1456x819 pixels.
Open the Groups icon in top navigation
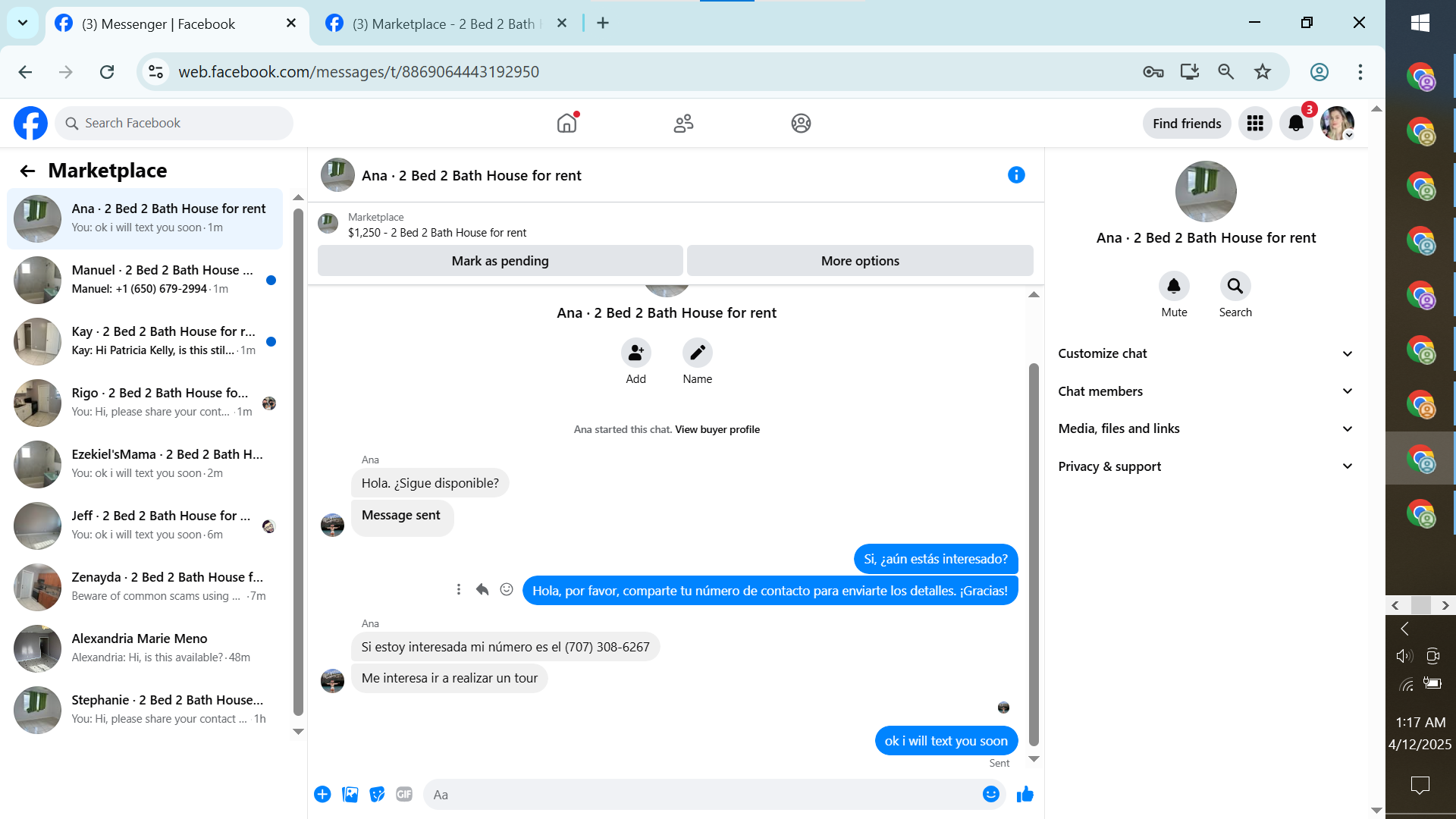point(801,123)
